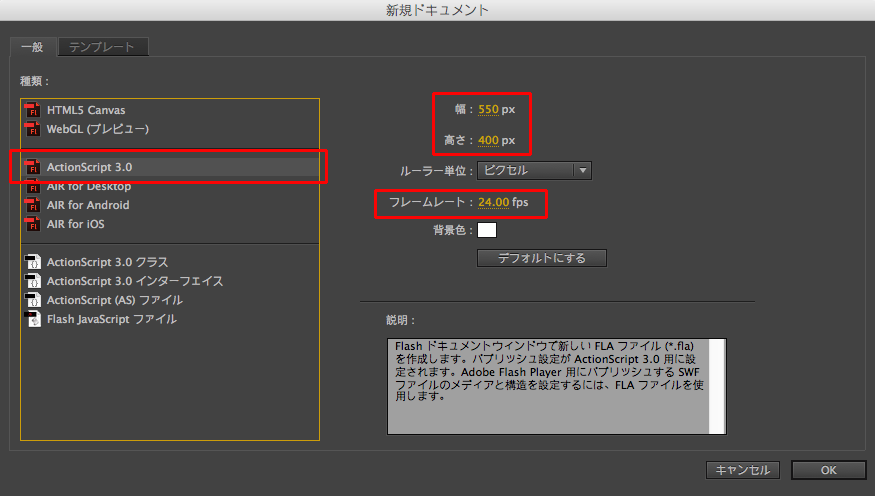Click the フレームレート value 24.00
This screenshot has width=875, height=496.
(494, 202)
